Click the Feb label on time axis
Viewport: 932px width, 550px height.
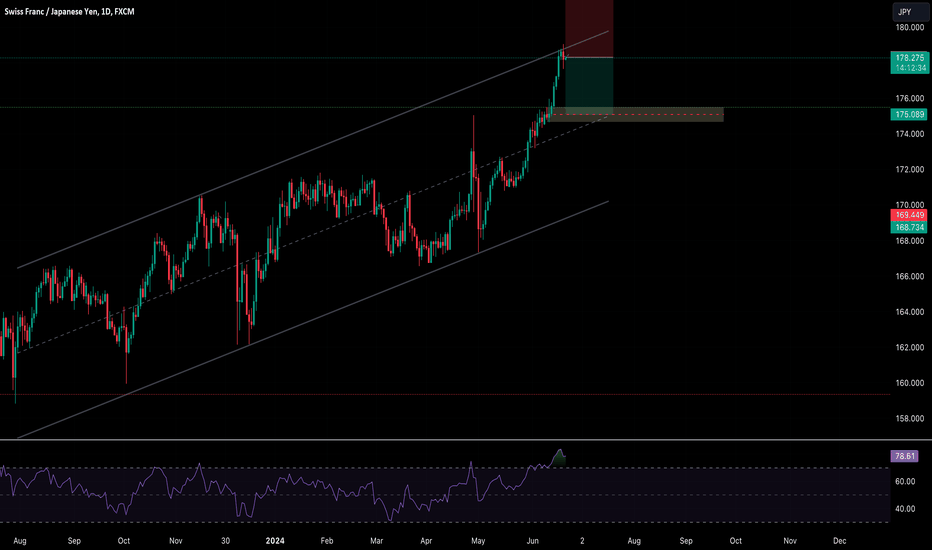[326, 540]
